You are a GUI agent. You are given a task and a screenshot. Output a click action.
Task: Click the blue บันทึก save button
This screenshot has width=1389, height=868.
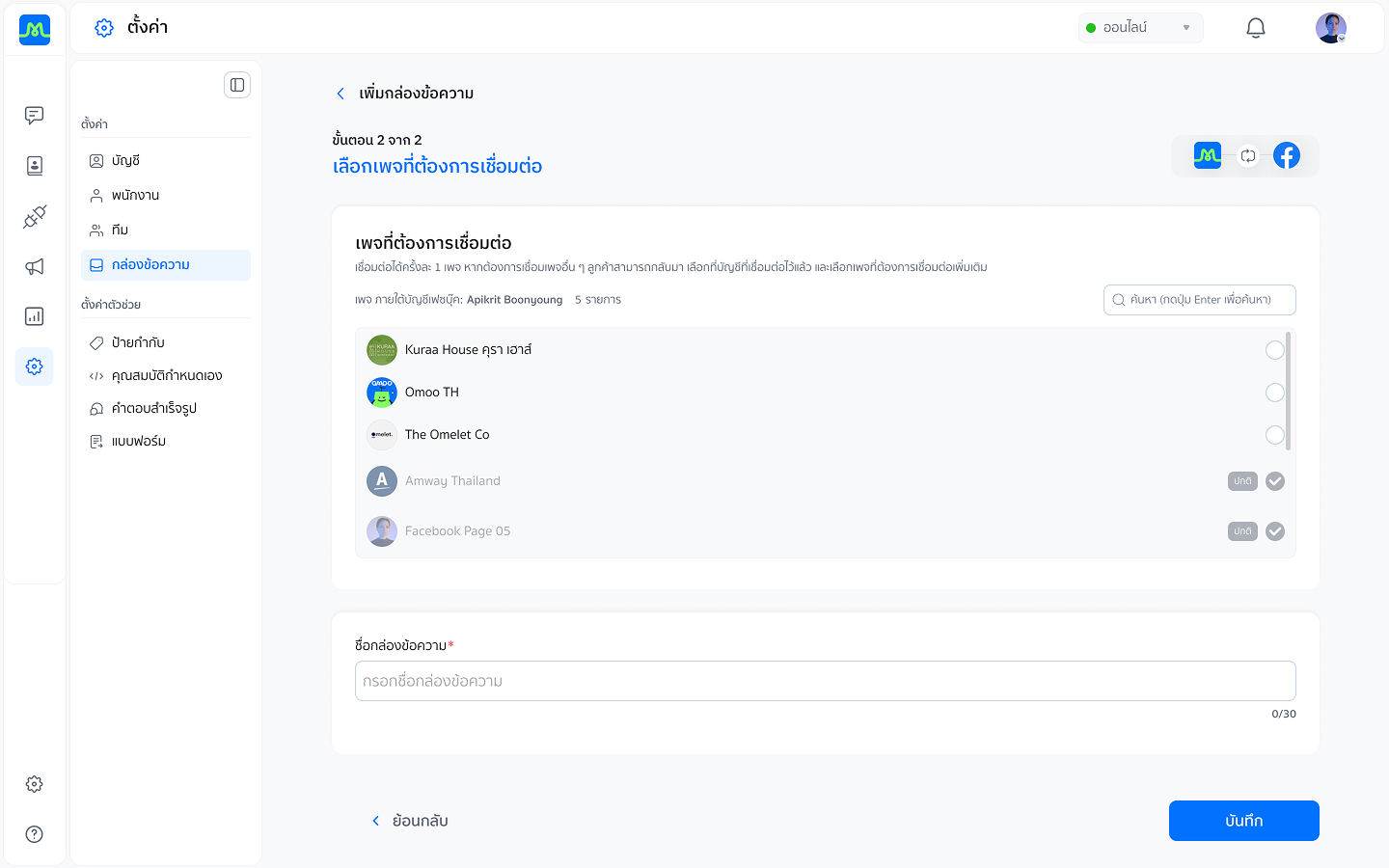(1244, 821)
